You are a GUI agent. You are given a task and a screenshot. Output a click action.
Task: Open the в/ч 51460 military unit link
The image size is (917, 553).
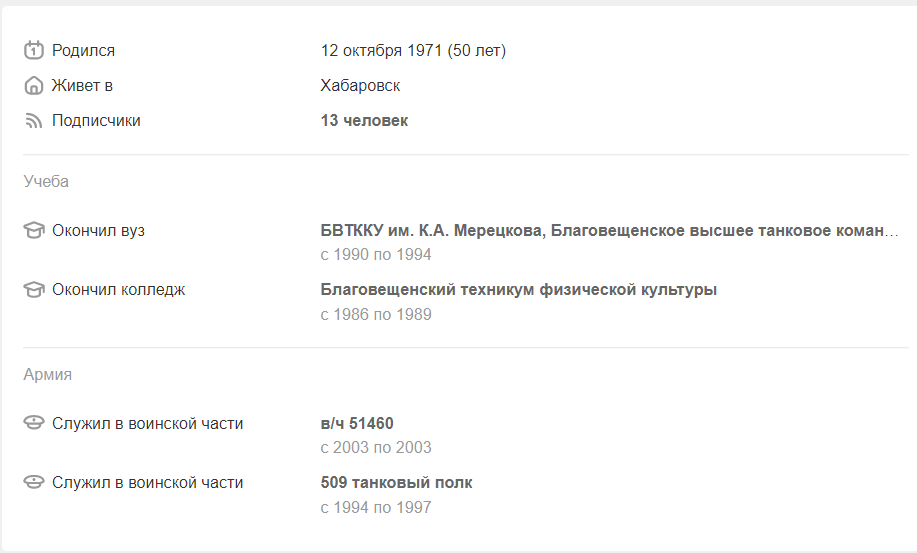click(357, 423)
